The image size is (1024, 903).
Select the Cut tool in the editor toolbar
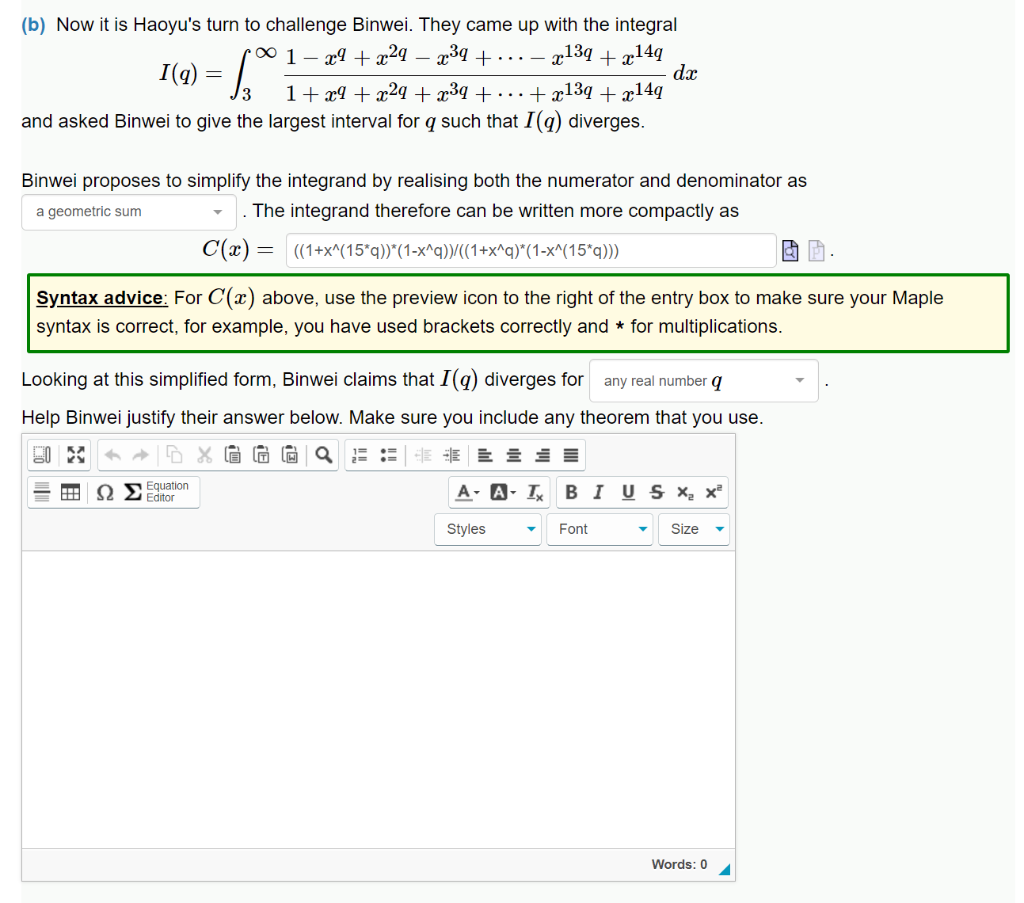[203, 455]
